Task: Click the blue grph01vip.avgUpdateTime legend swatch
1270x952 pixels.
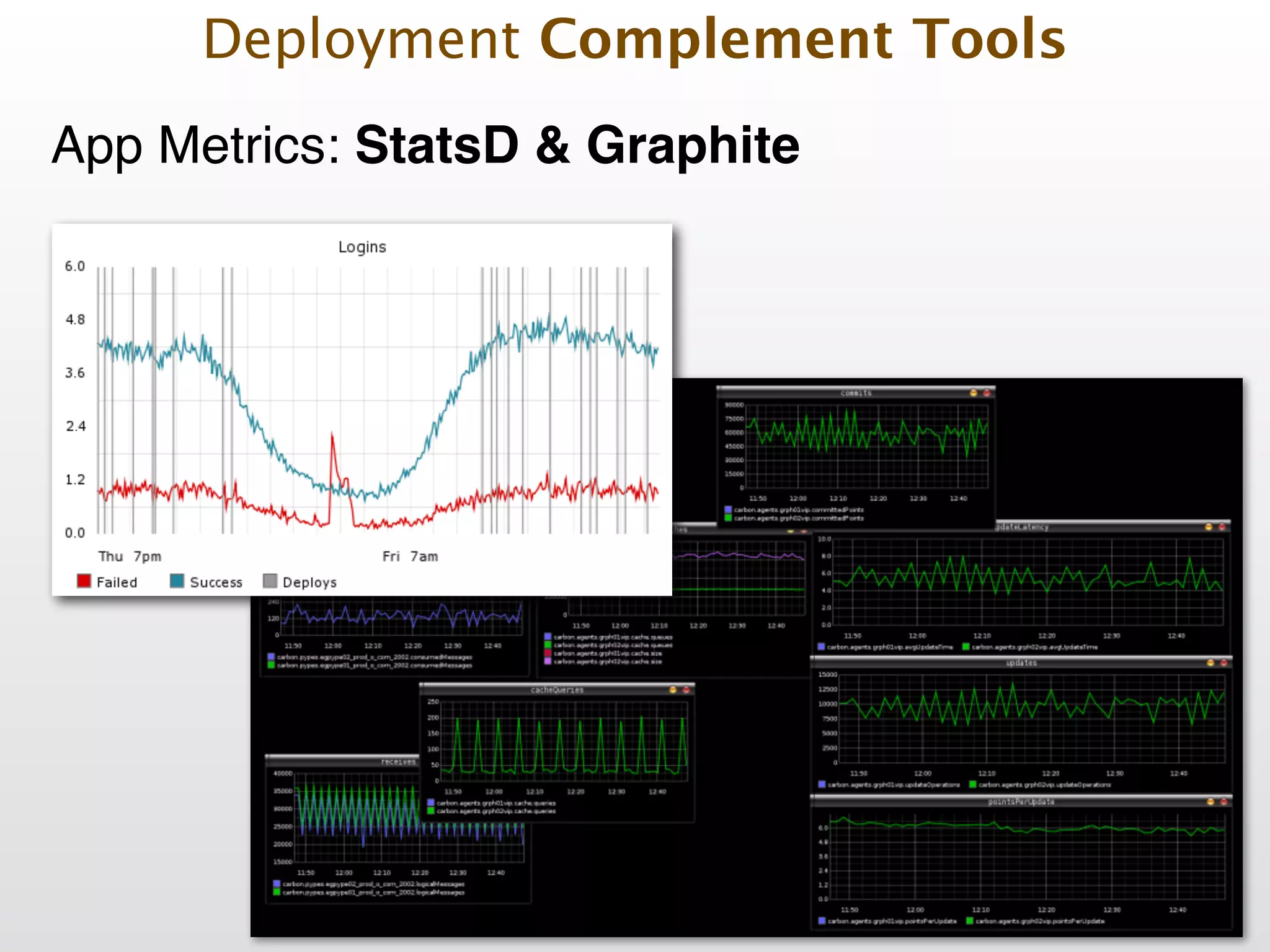Action: point(821,647)
